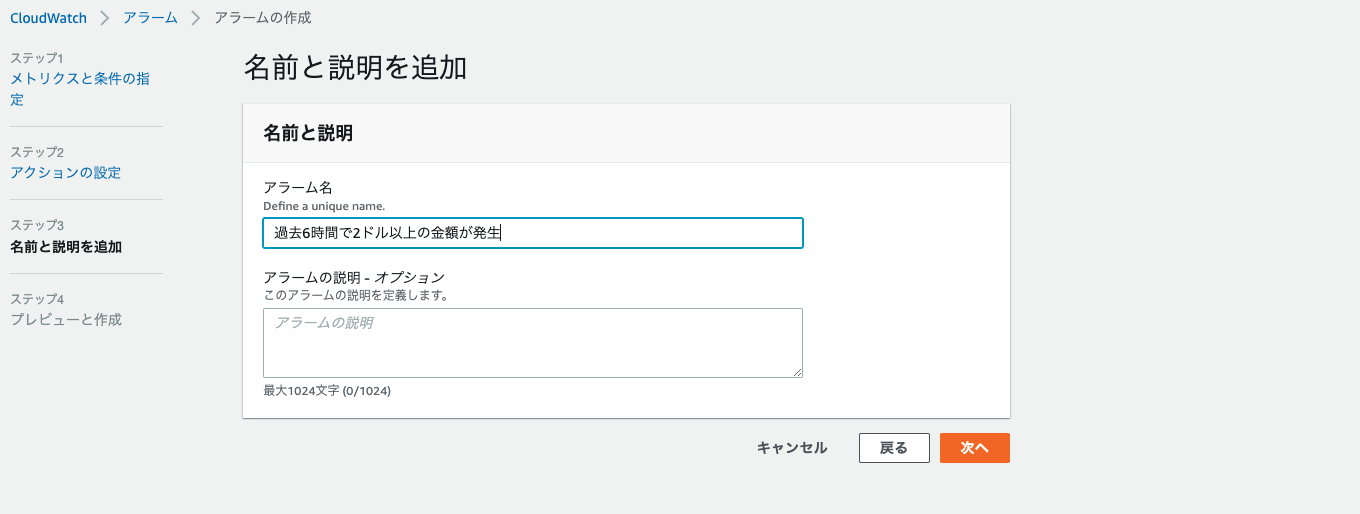This screenshot has width=1360, height=514.
Task: Click the chevron after CloudWatch breadcrumb
Action: tap(104, 18)
